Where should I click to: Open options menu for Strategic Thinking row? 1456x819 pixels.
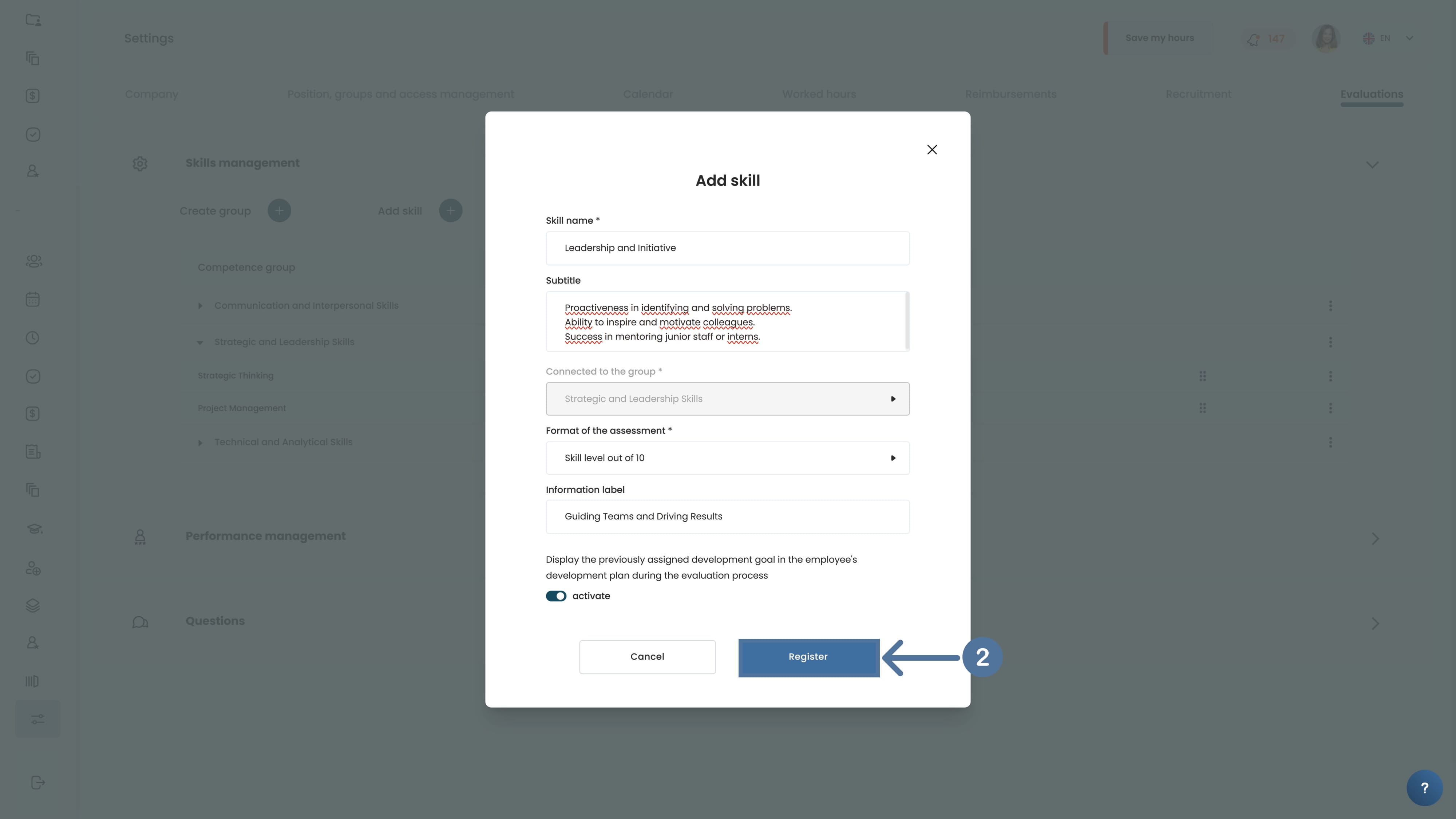[x=1330, y=376]
